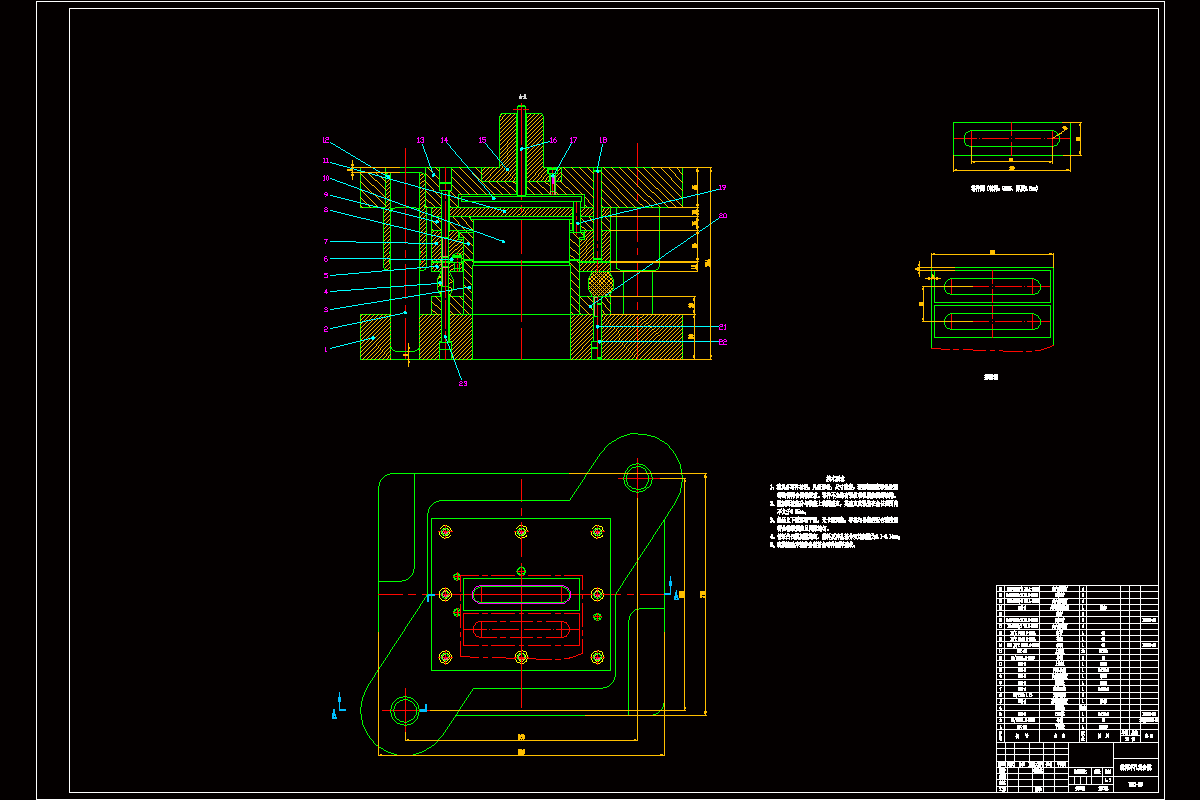Click part callout number 20

[x=722, y=216]
